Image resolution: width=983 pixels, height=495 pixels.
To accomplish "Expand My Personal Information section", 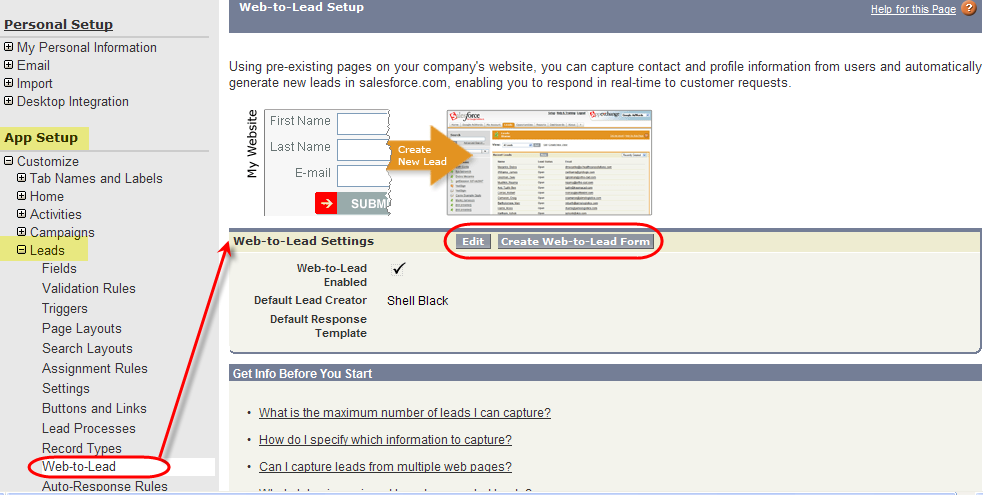I will click(x=9, y=47).
